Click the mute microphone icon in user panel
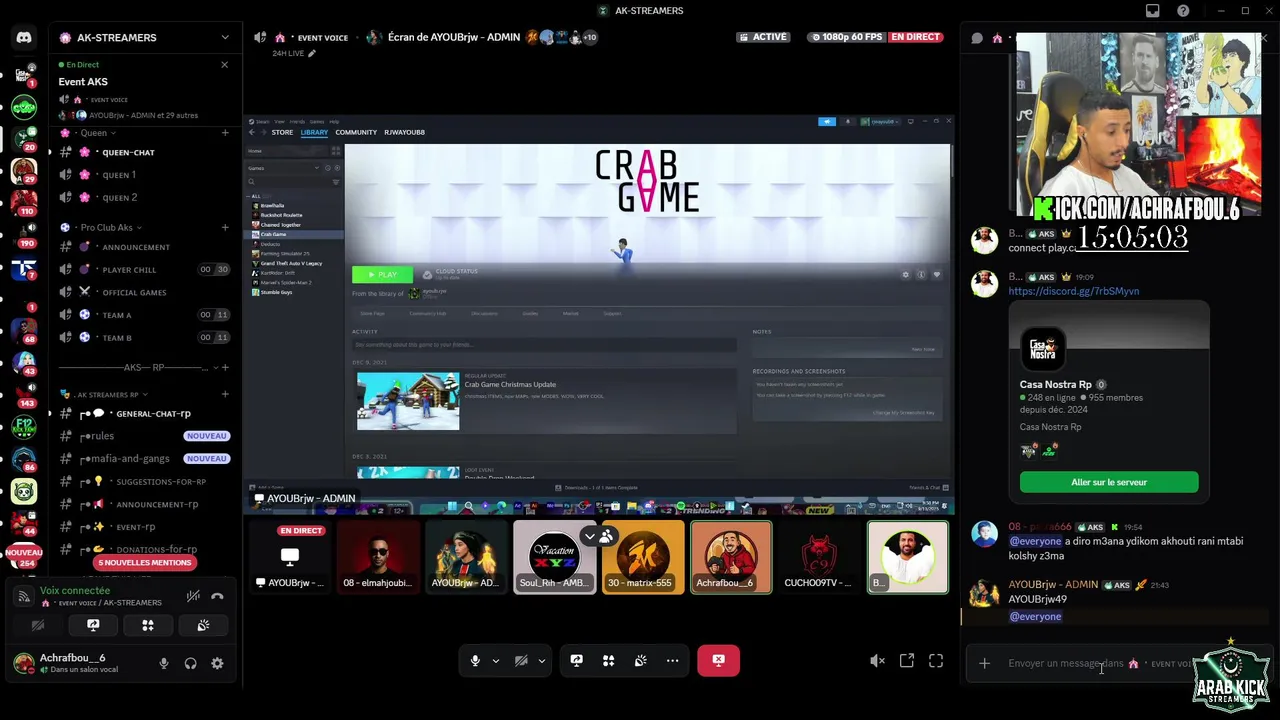1280x720 pixels. [164, 663]
